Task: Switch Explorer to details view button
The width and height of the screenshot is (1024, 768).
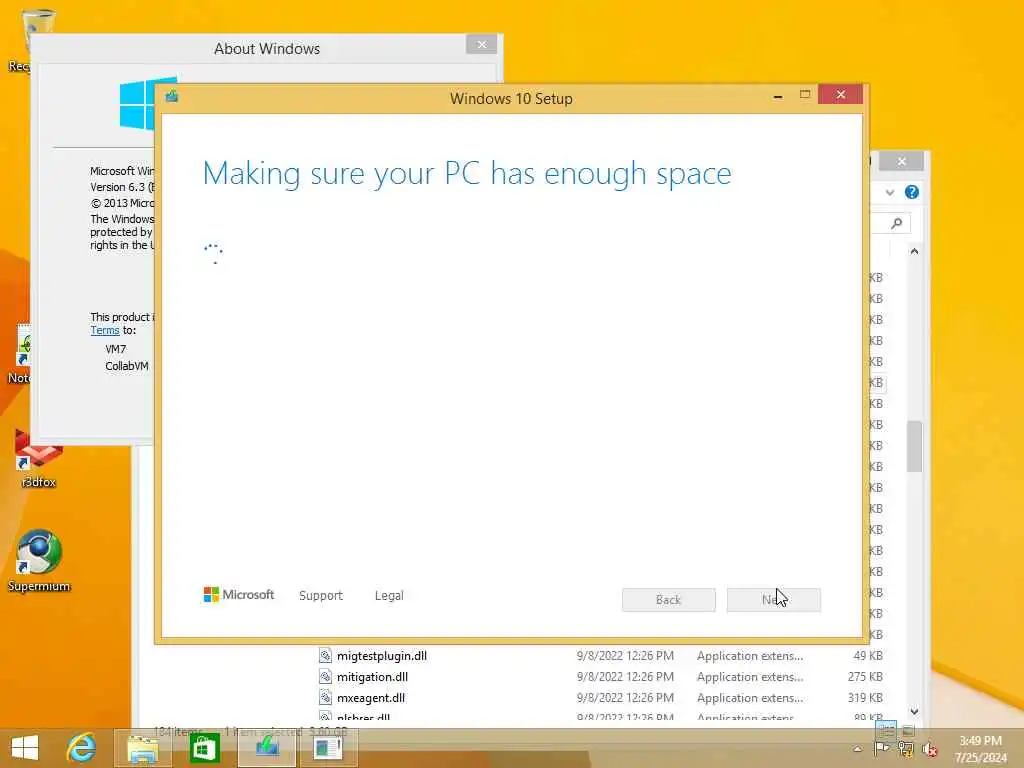Action: [x=886, y=729]
